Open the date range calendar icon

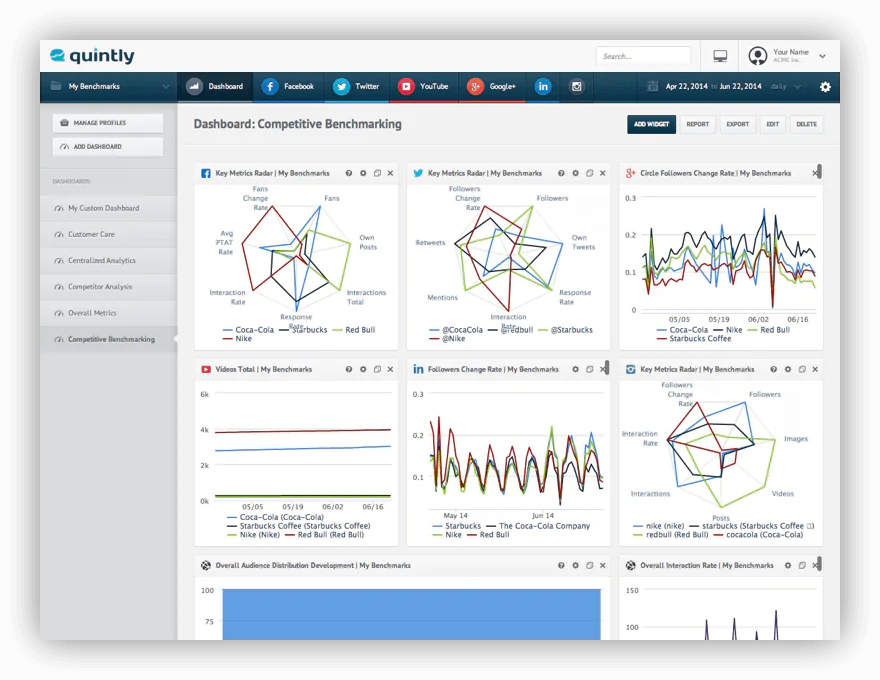tap(652, 86)
